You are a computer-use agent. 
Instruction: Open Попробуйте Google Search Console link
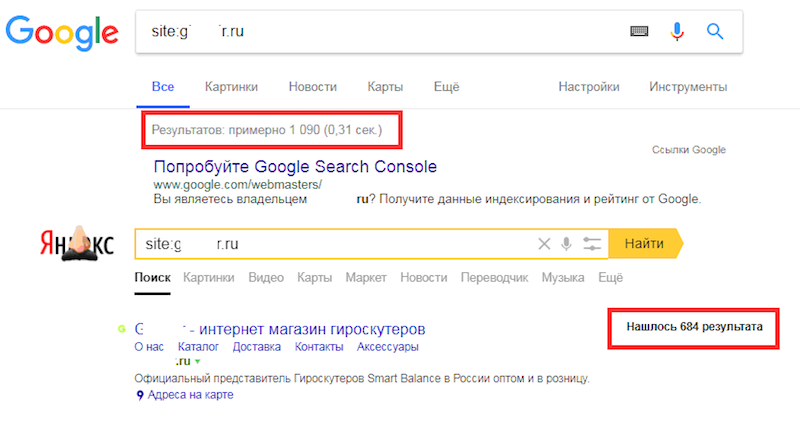click(x=295, y=167)
